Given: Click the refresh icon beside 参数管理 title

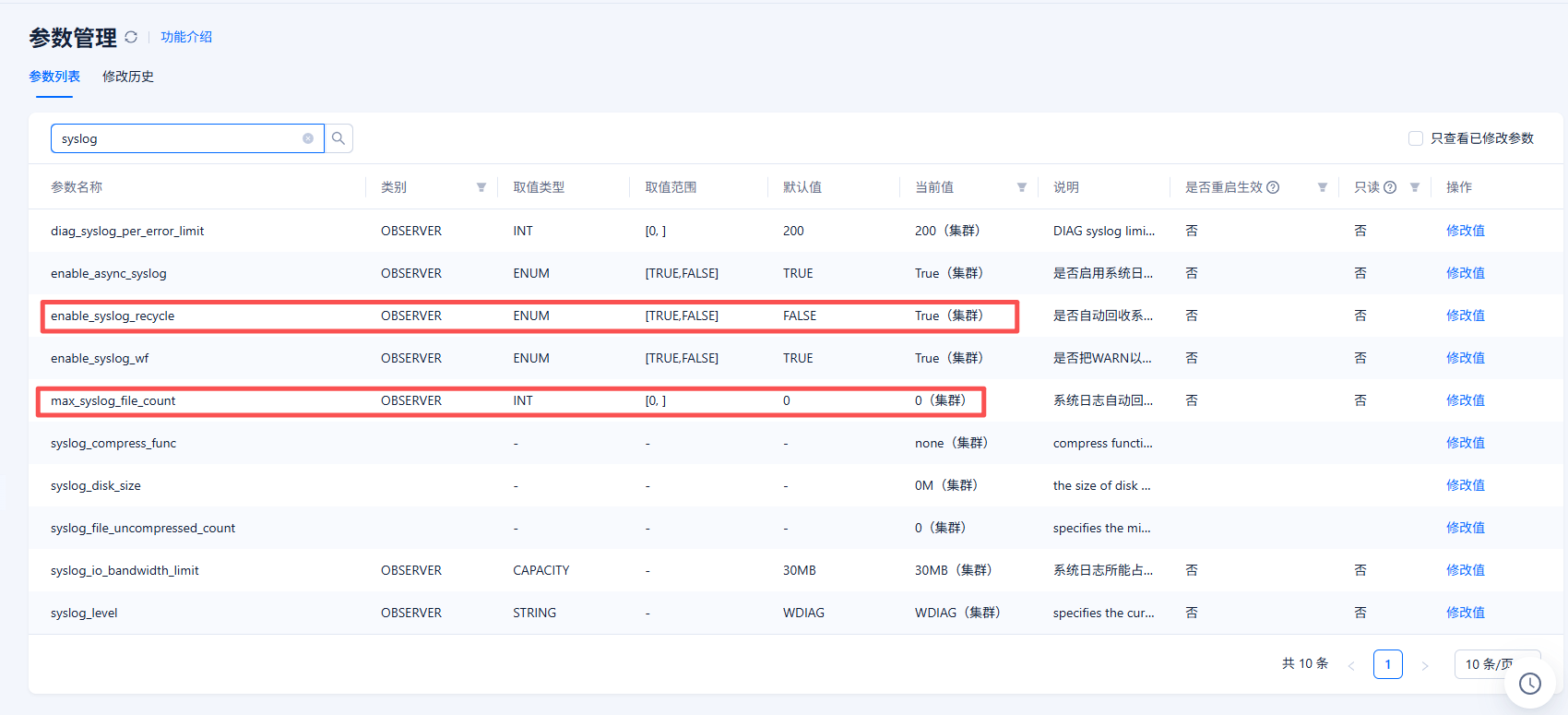Looking at the screenshot, I should 131,37.
